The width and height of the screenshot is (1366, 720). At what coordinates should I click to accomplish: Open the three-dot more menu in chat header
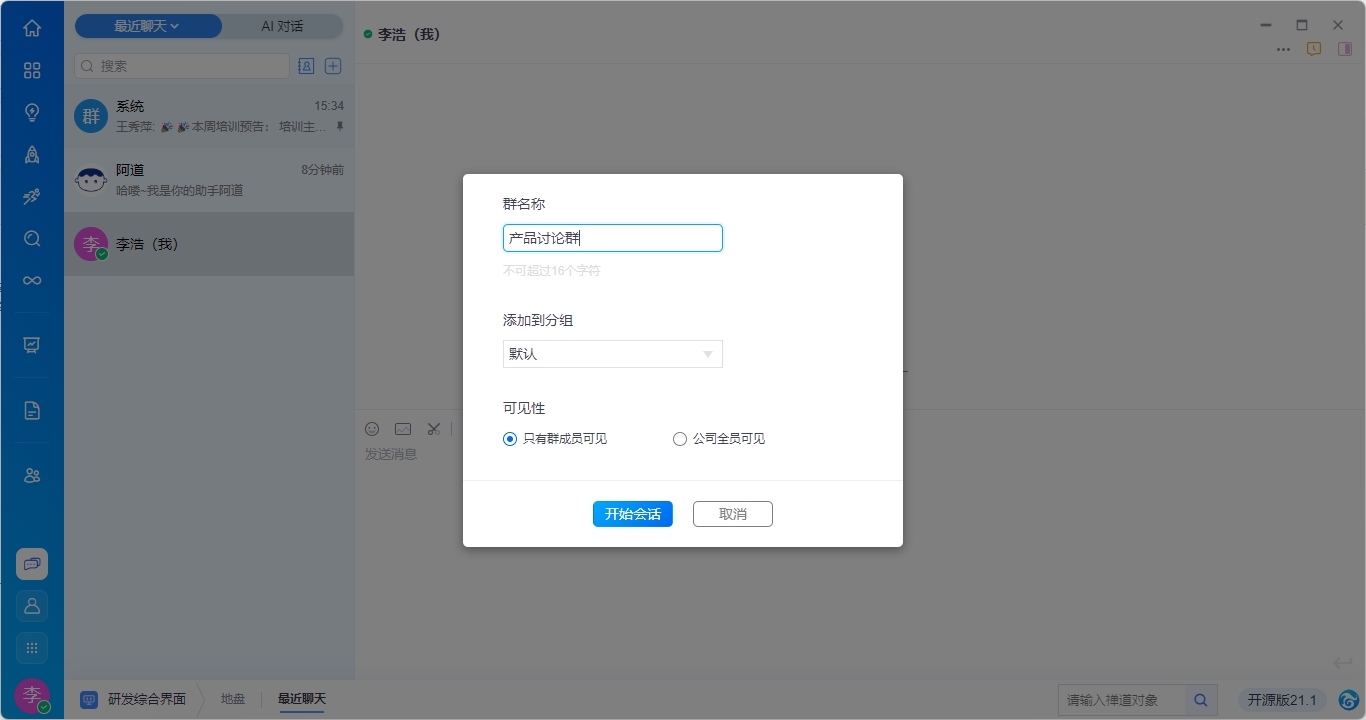point(1283,50)
